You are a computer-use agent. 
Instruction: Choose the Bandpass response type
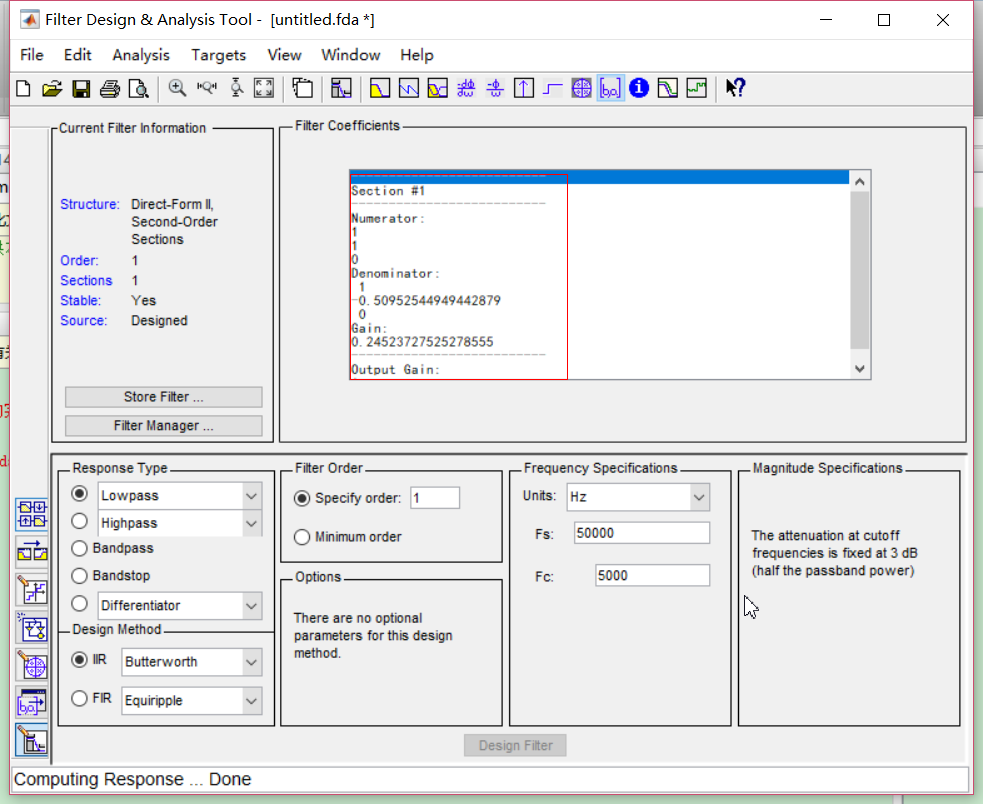(79, 548)
